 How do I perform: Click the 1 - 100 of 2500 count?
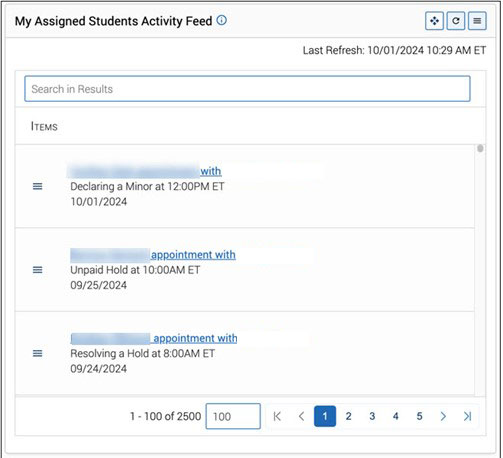coord(165,416)
